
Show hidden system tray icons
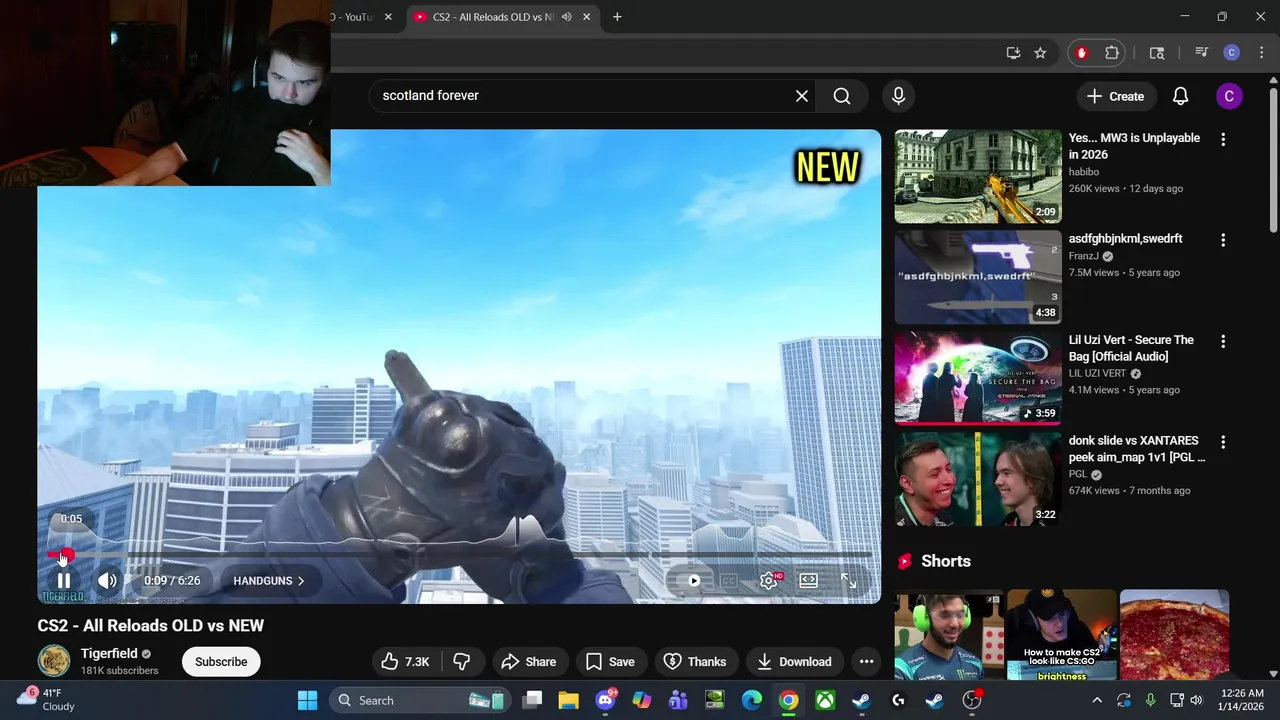pyautogui.click(x=1097, y=700)
